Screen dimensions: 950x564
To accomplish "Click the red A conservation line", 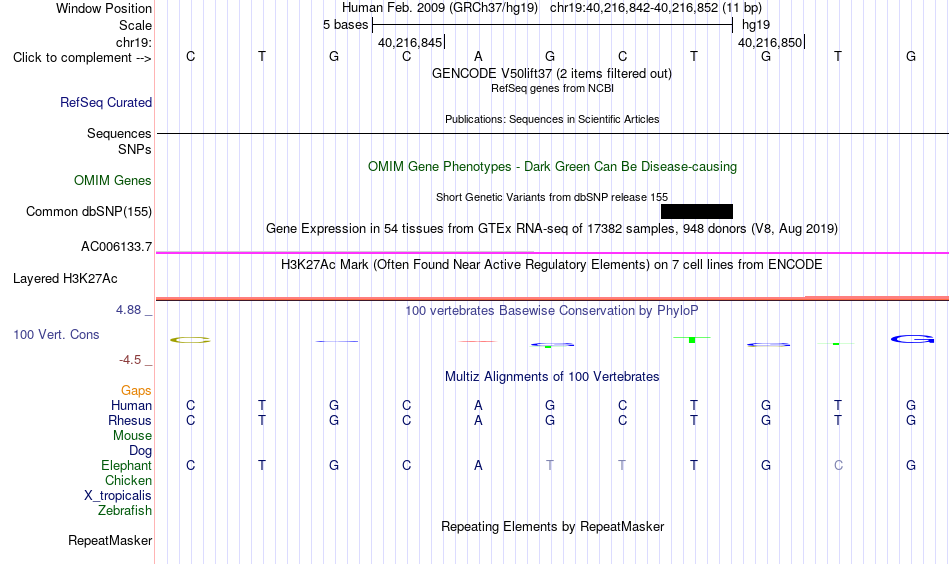I will coord(478,342).
